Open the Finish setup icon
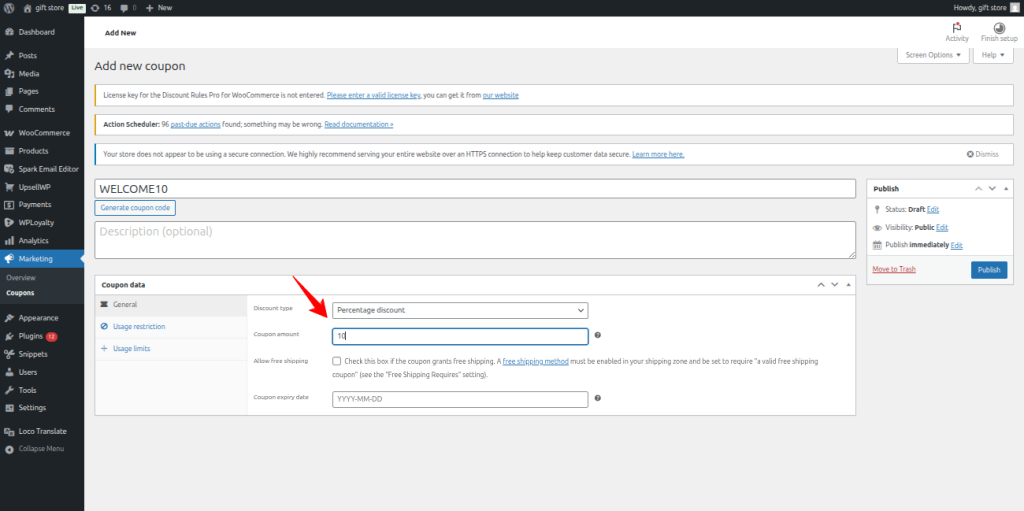1024x511 pixels. click(998, 28)
